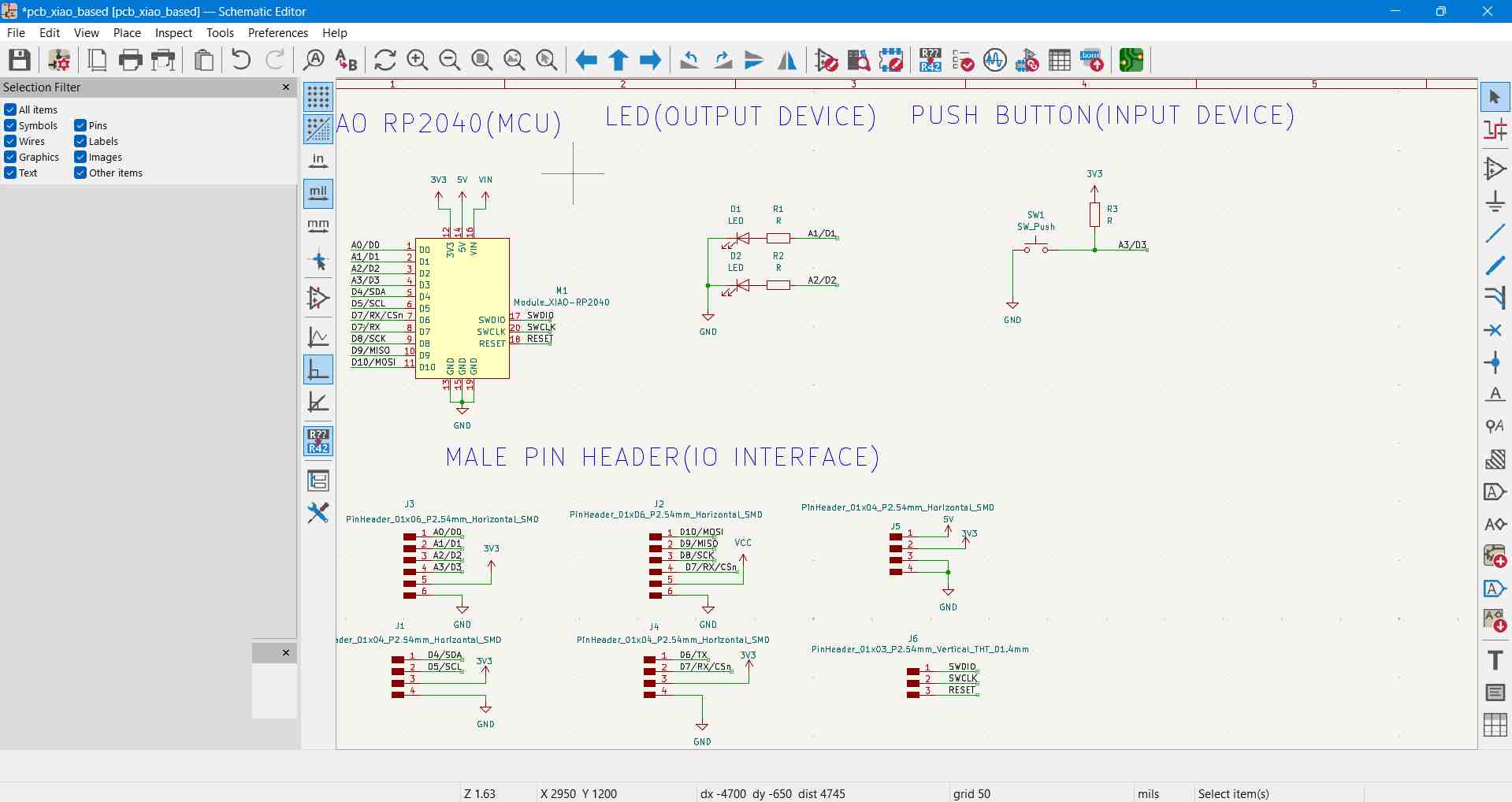Toggle the Text selection filter
This screenshot has width=1512, height=802.
pos(10,173)
